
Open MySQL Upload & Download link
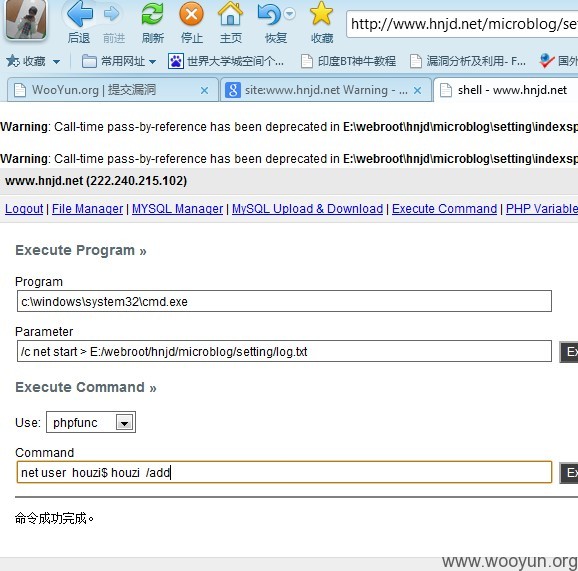point(307,209)
